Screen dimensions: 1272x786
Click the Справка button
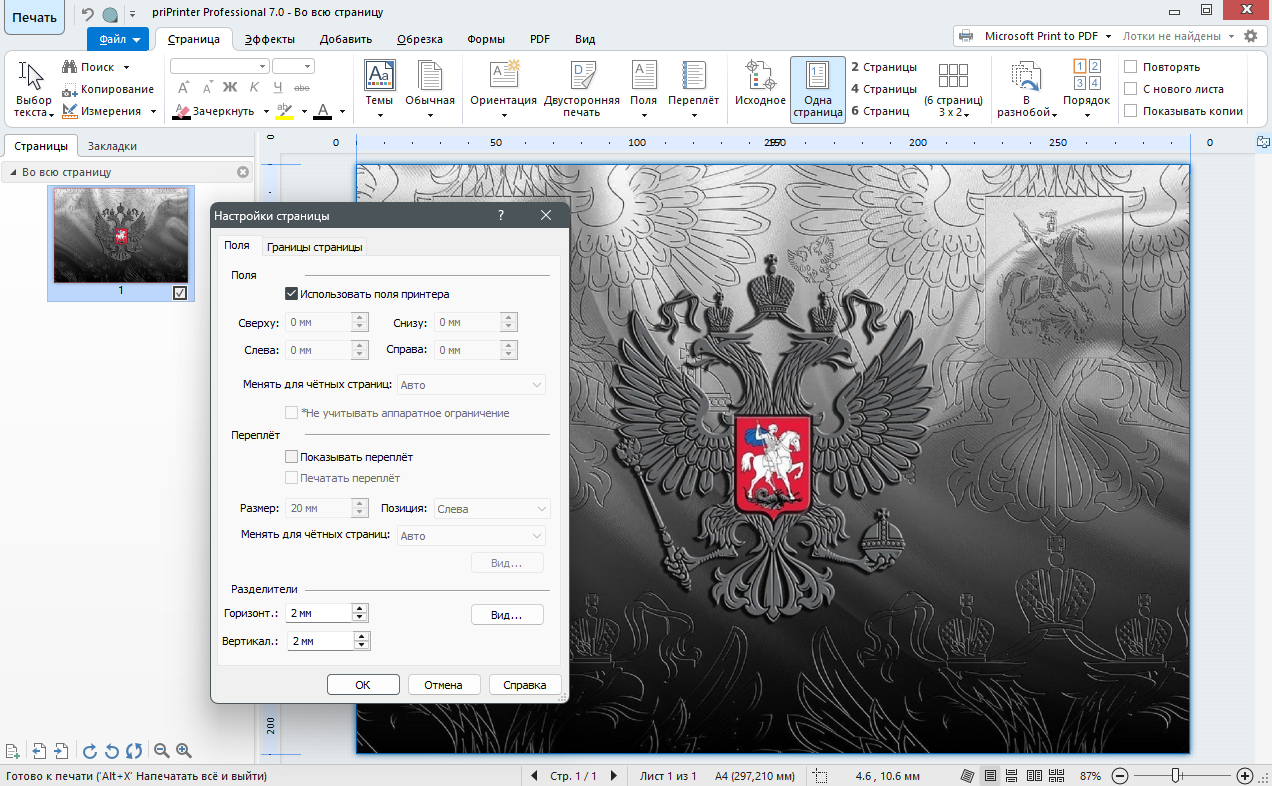(525, 685)
